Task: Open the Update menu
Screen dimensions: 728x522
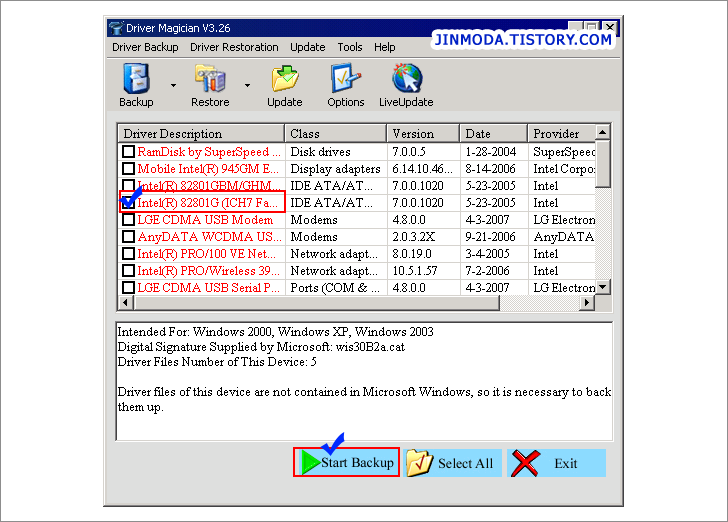Action: (x=308, y=47)
